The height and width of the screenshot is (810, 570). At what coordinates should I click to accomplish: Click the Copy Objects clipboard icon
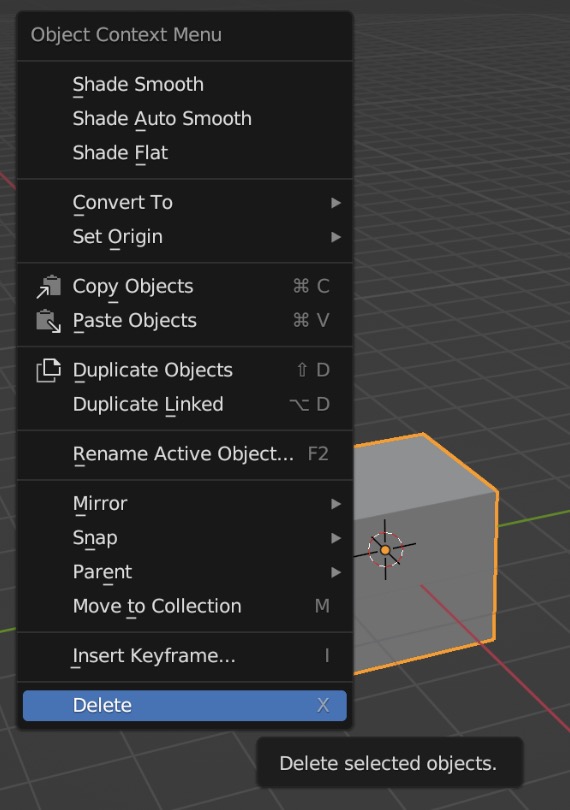tap(49, 287)
